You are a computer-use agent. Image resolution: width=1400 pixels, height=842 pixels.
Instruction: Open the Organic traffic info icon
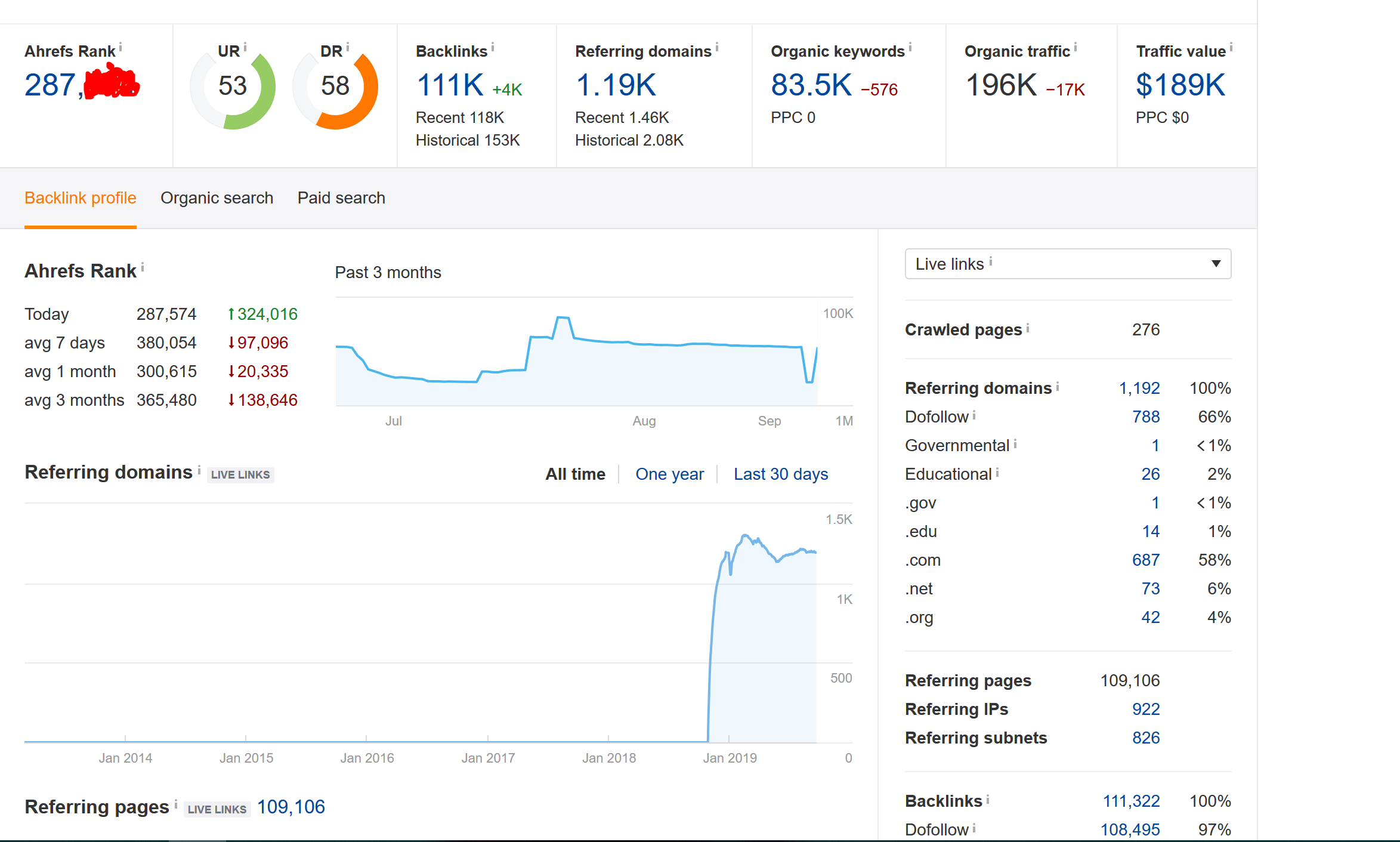click(1076, 47)
